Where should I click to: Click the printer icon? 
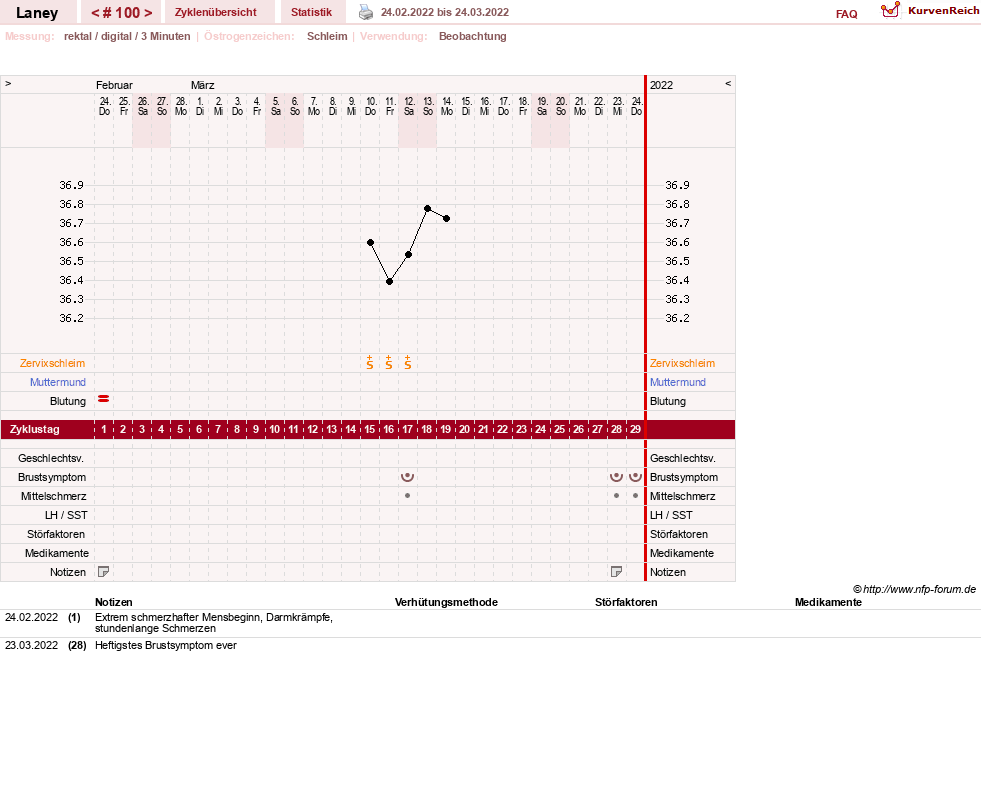tap(366, 12)
